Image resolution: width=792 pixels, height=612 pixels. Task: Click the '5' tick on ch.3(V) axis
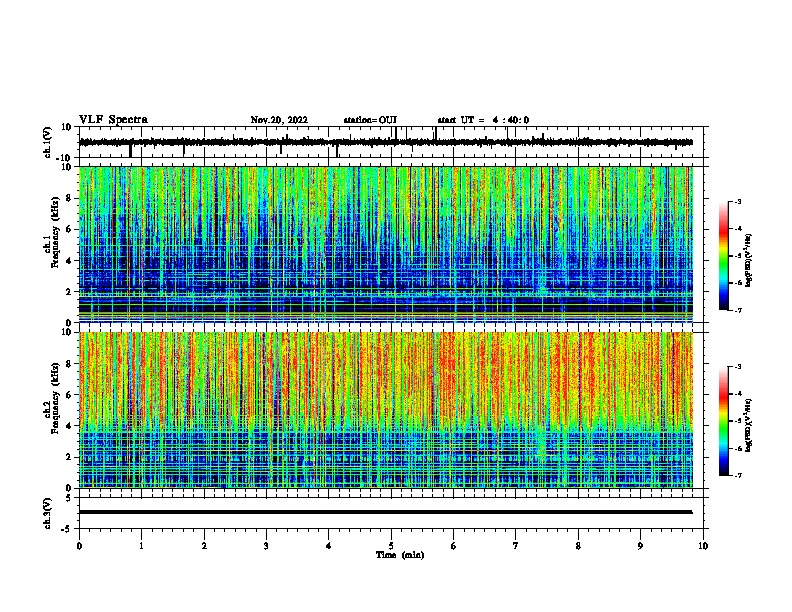(69, 498)
